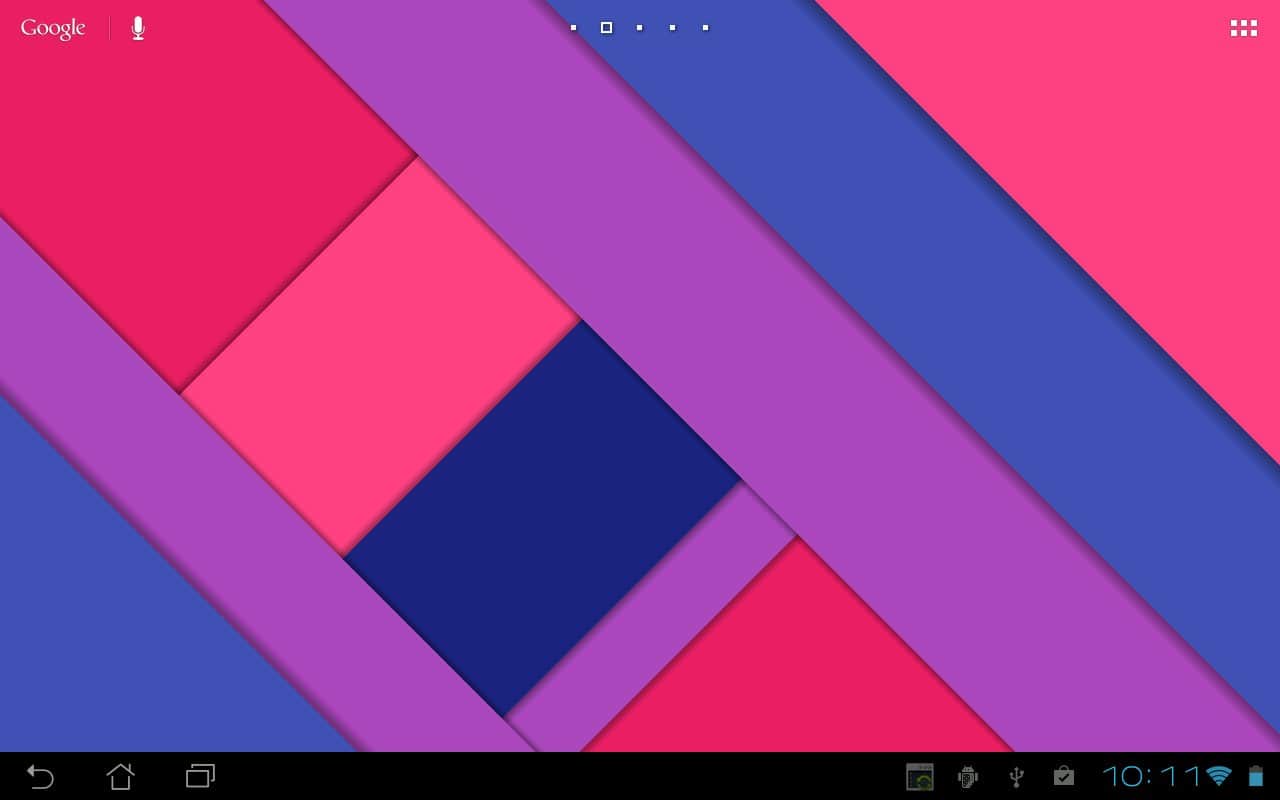Tap the battery status icon
The image size is (1280, 800).
tap(1255, 776)
